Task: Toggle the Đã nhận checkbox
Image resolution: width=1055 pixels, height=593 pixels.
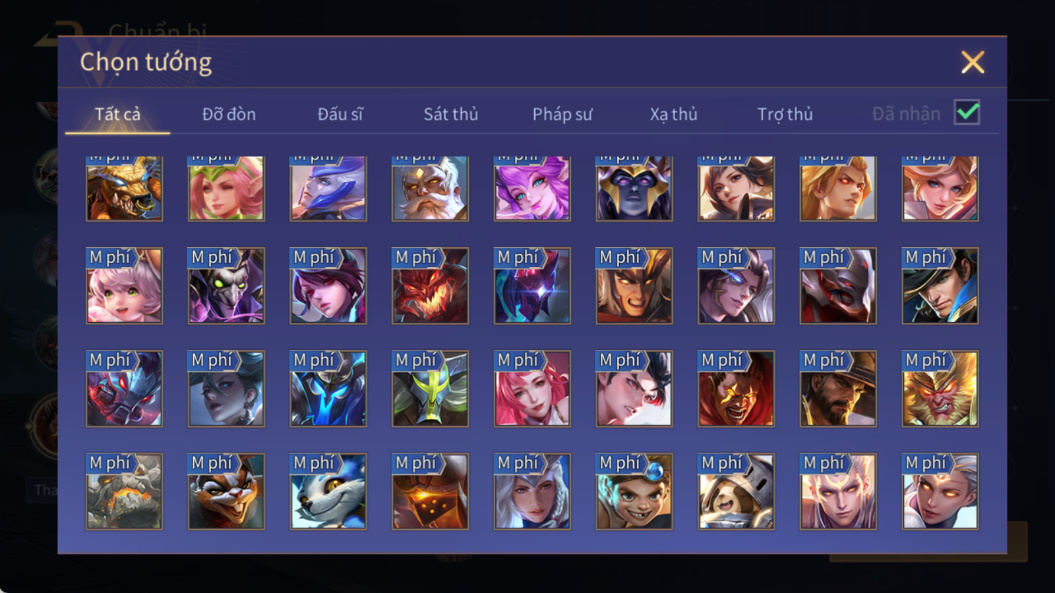Action: (967, 112)
